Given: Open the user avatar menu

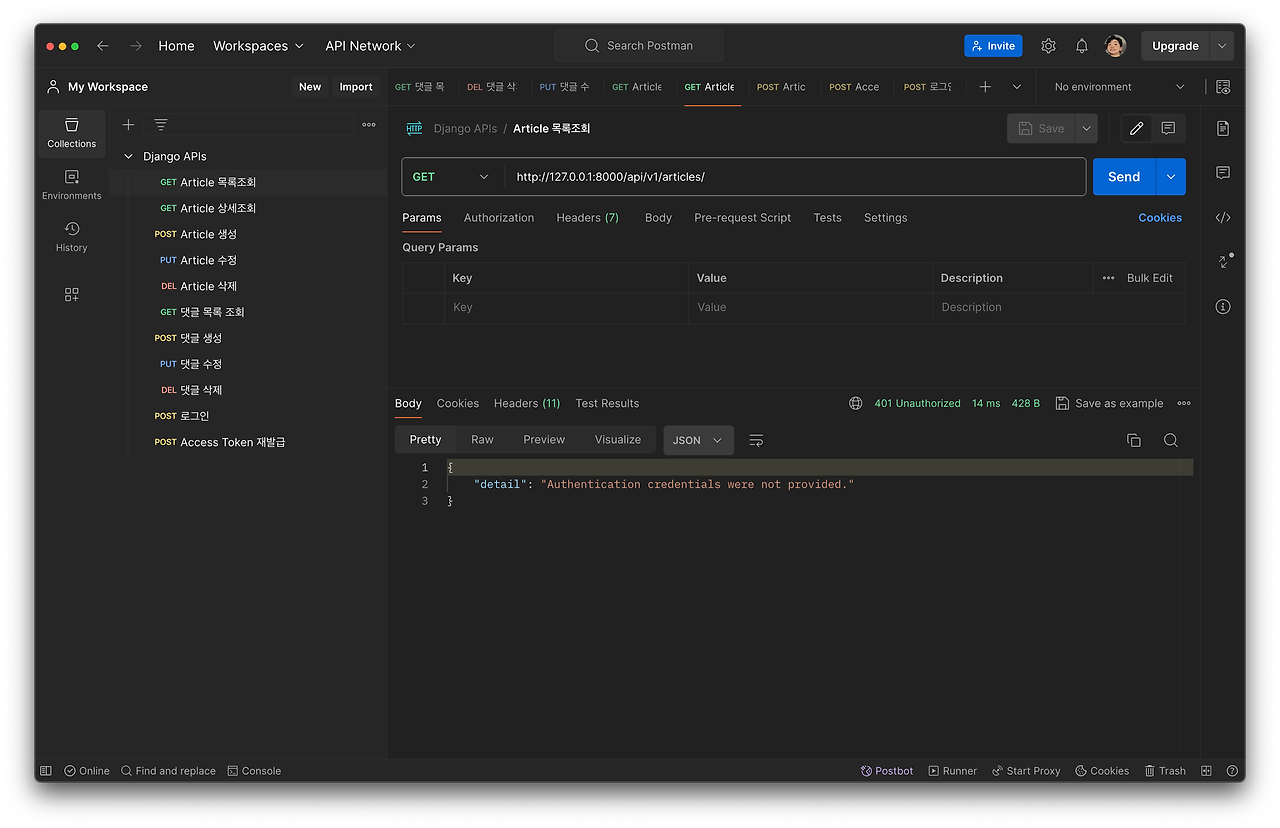Looking at the screenshot, I should [1116, 46].
